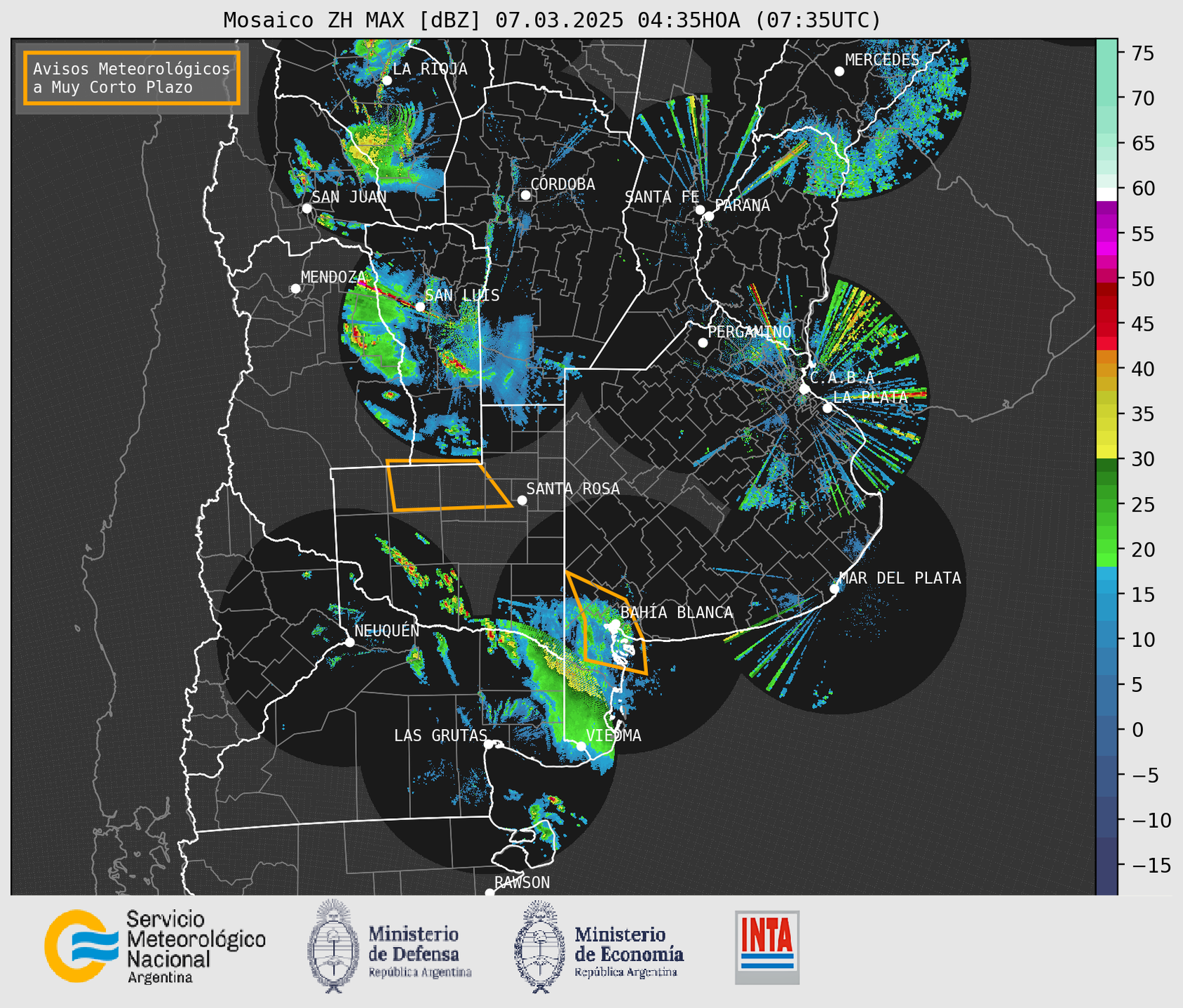Image resolution: width=1183 pixels, height=1008 pixels.
Task: Click the BAHÍA BLANCA city marker
Action: tap(615, 624)
